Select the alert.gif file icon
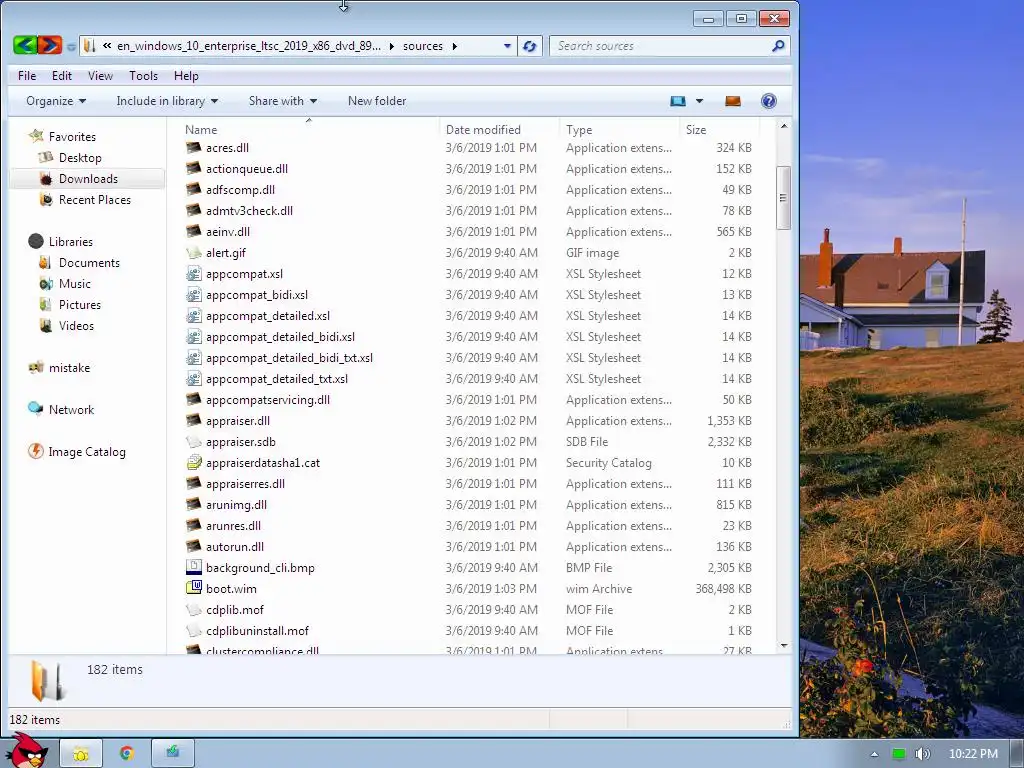 click(193, 253)
